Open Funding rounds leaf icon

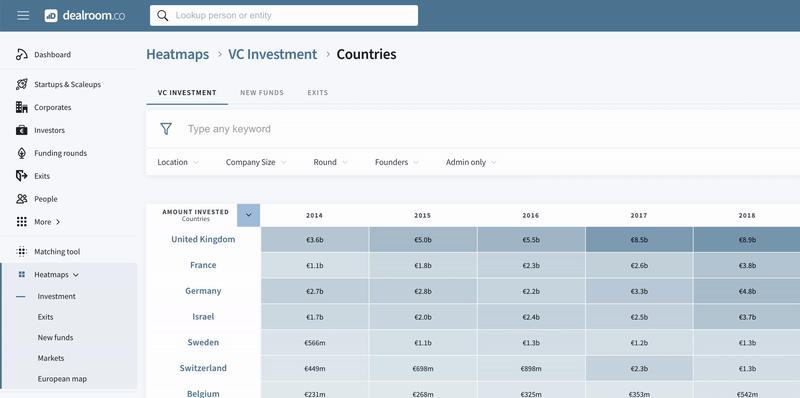(x=21, y=153)
